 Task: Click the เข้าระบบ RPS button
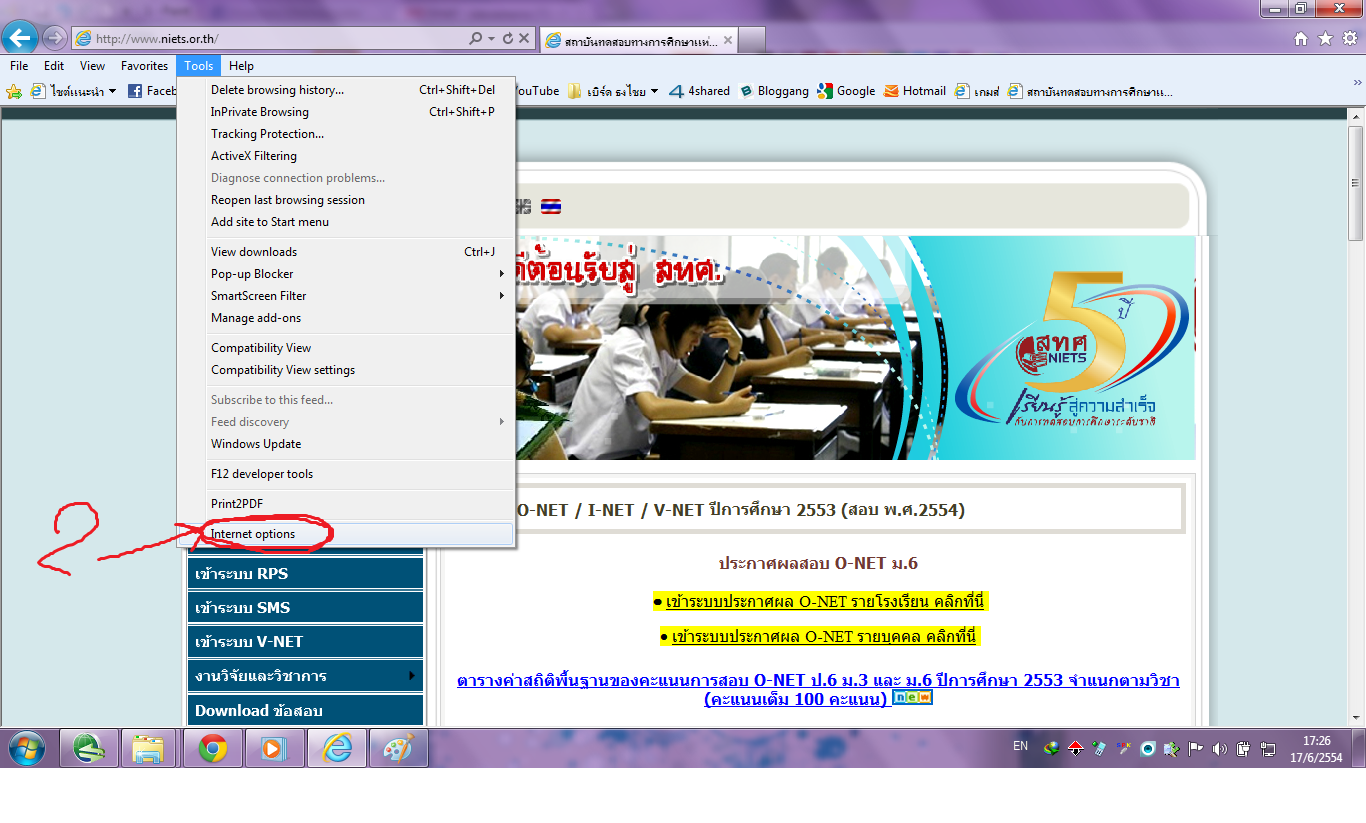[x=305, y=574]
